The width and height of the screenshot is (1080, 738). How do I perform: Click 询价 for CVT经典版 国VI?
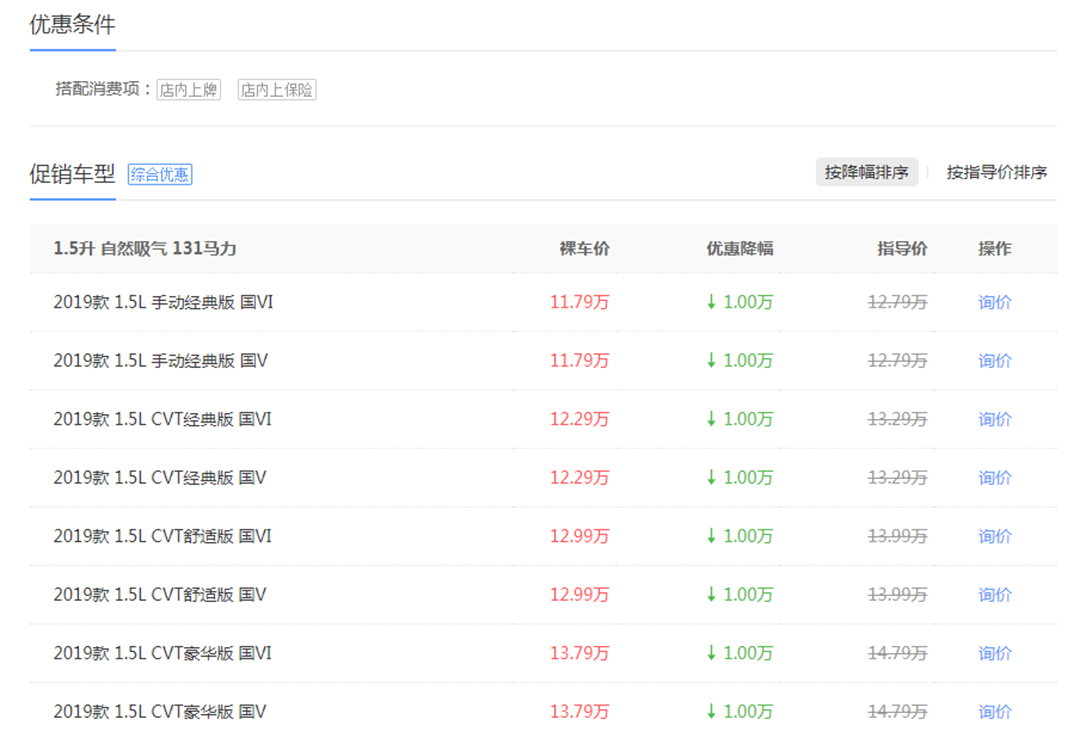(x=994, y=419)
